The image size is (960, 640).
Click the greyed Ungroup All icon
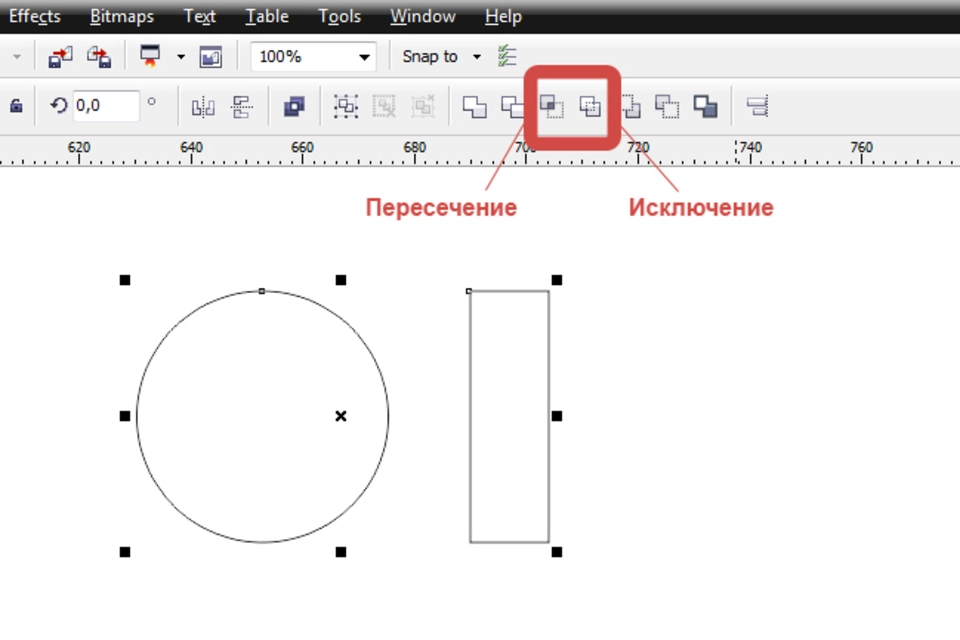point(423,107)
